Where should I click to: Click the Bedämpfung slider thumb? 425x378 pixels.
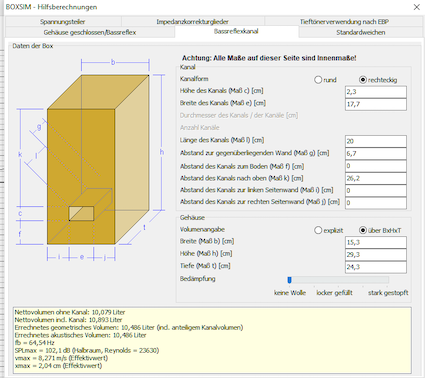(x=289, y=280)
